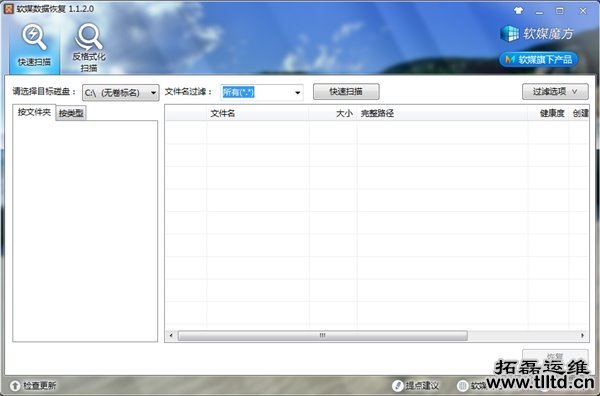600x396 pixels.
Task: Open the file name filter combo box 所有(*.*)
Action: [262, 92]
